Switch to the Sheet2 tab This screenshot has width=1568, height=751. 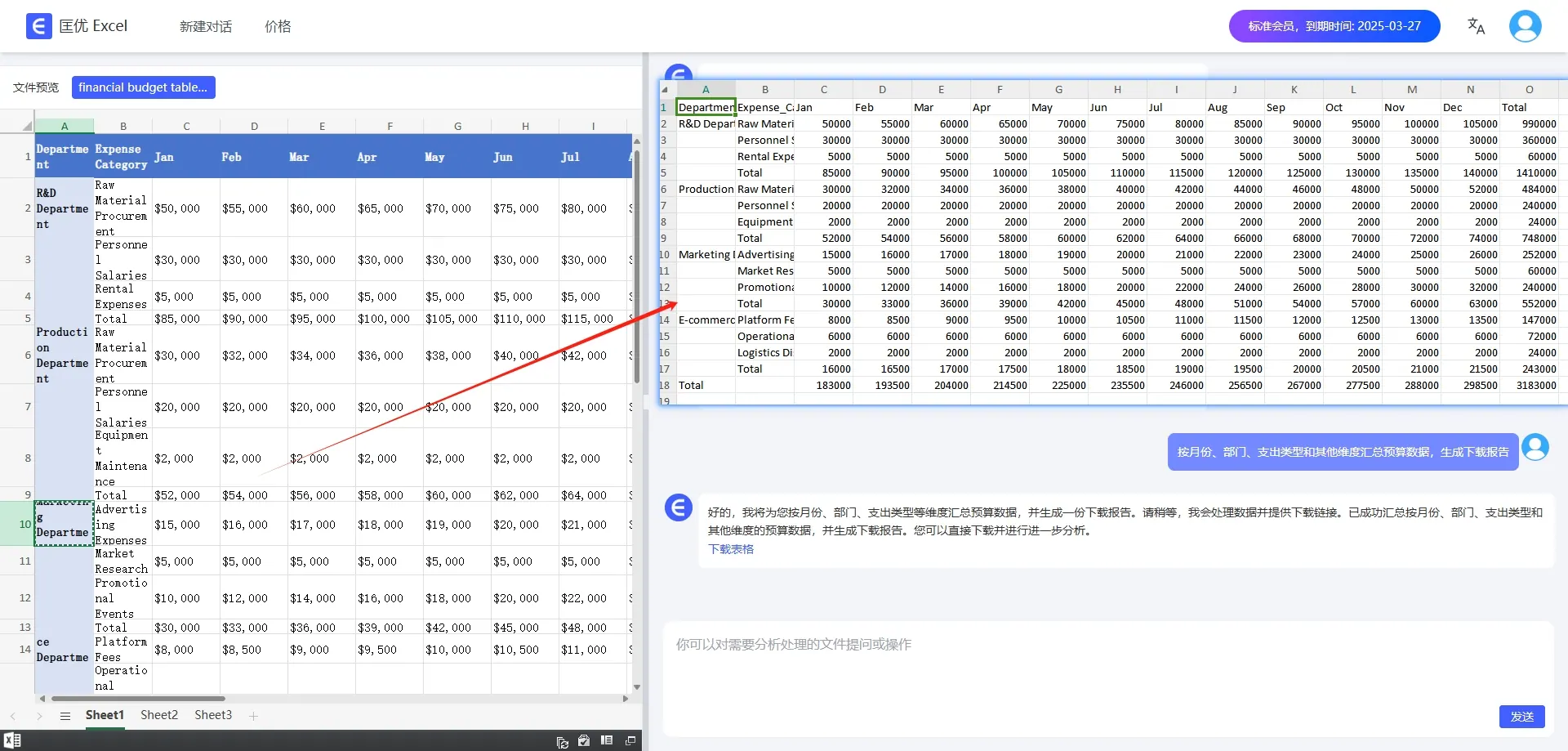pyautogui.click(x=159, y=715)
